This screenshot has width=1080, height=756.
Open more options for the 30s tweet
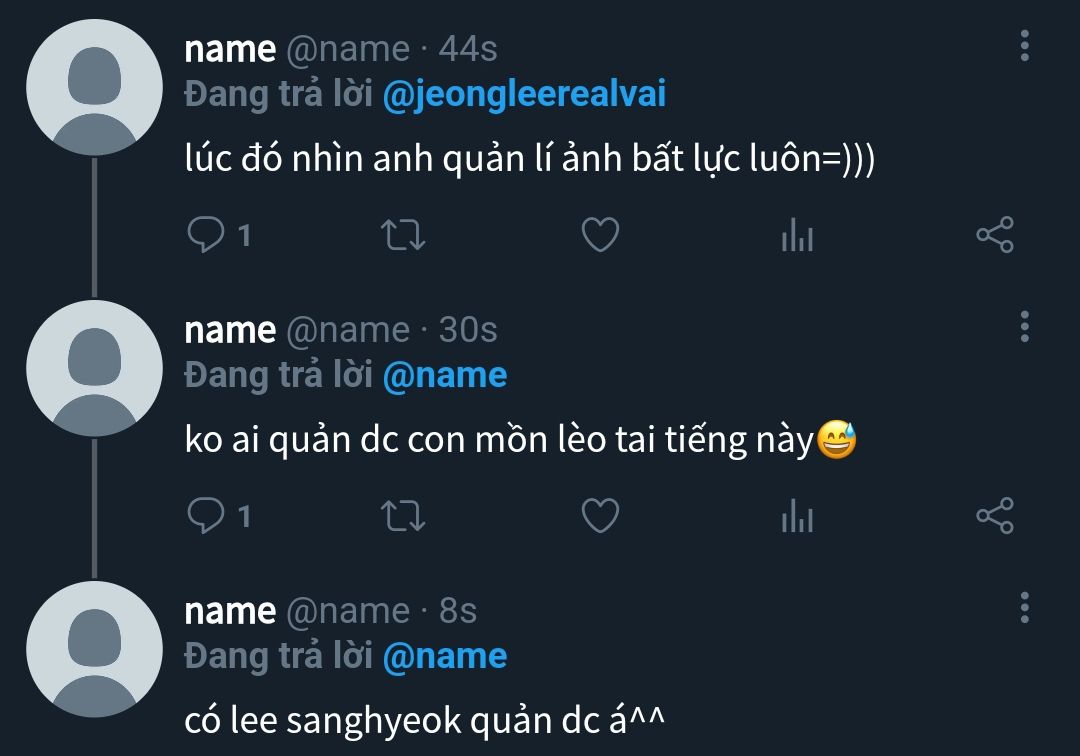pyautogui.click(x=1025, y=326)
